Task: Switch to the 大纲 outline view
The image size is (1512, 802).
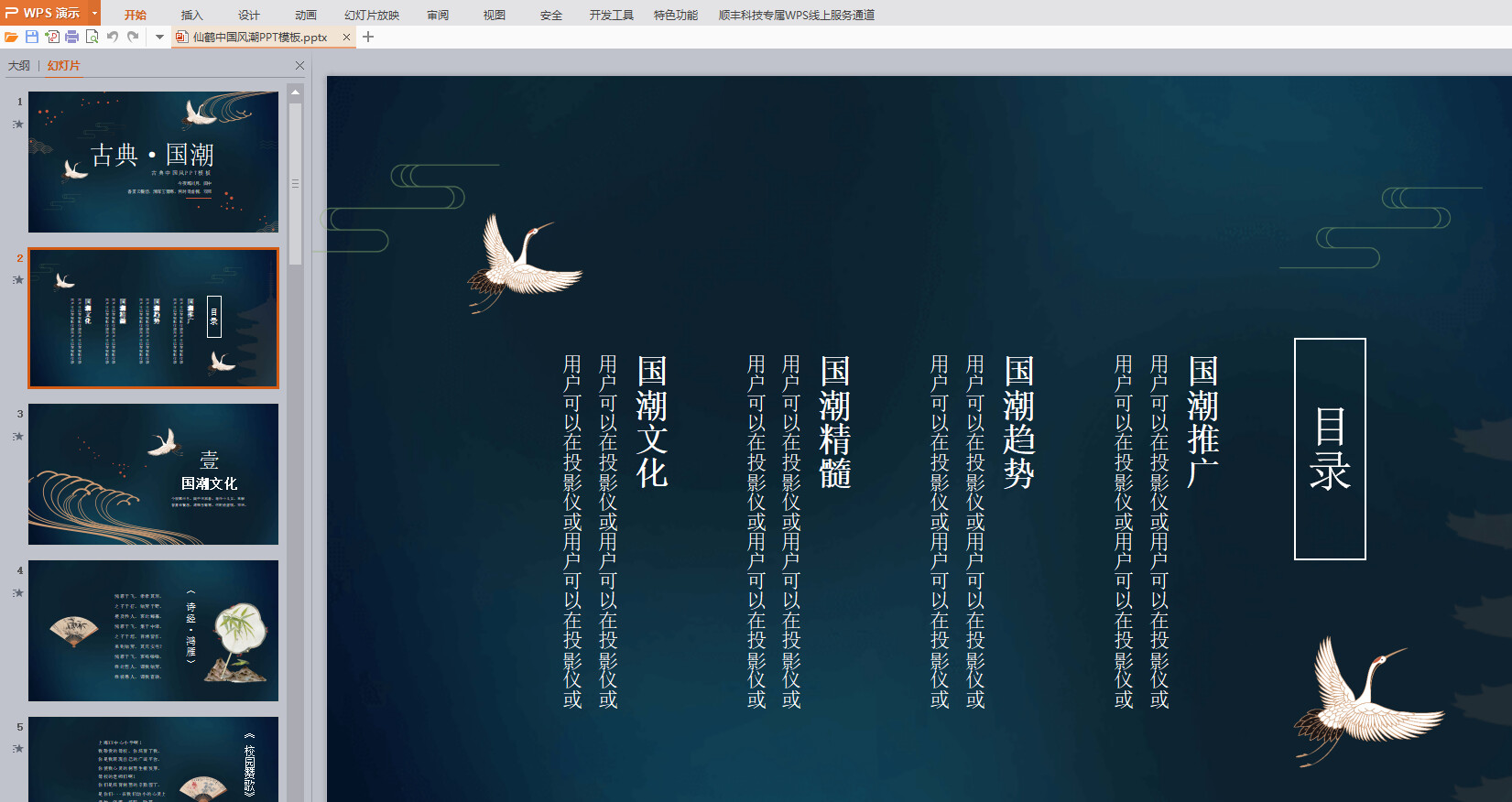Action: coord(18,66)
